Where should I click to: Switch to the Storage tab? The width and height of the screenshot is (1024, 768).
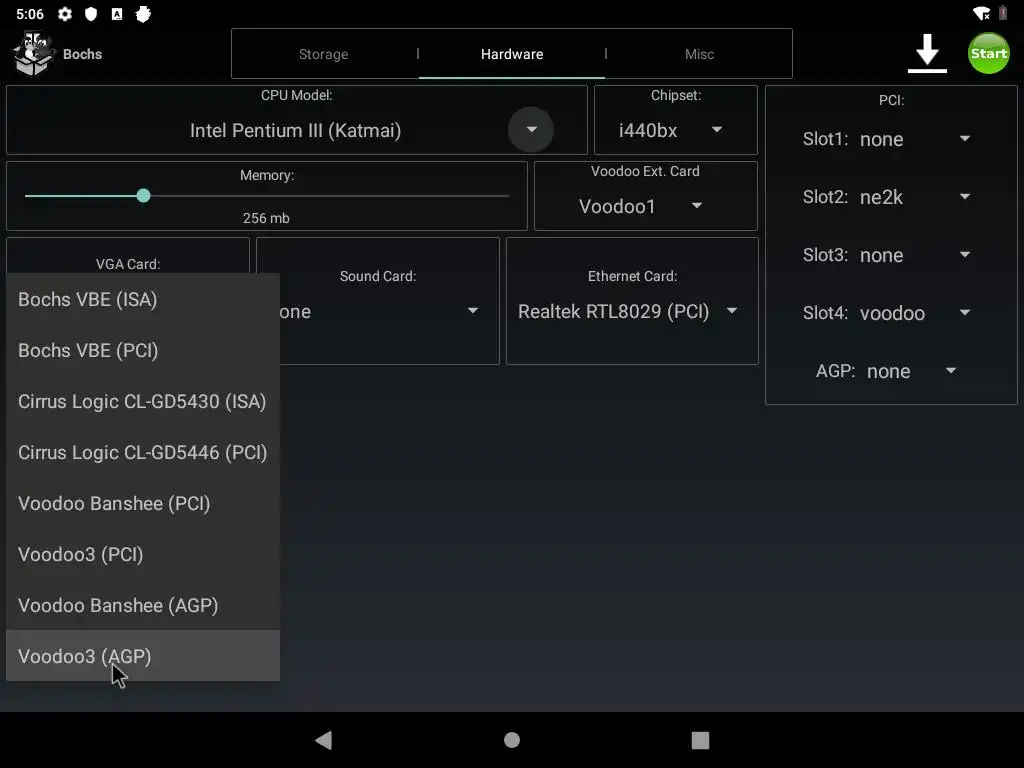(x=323, y=54)
